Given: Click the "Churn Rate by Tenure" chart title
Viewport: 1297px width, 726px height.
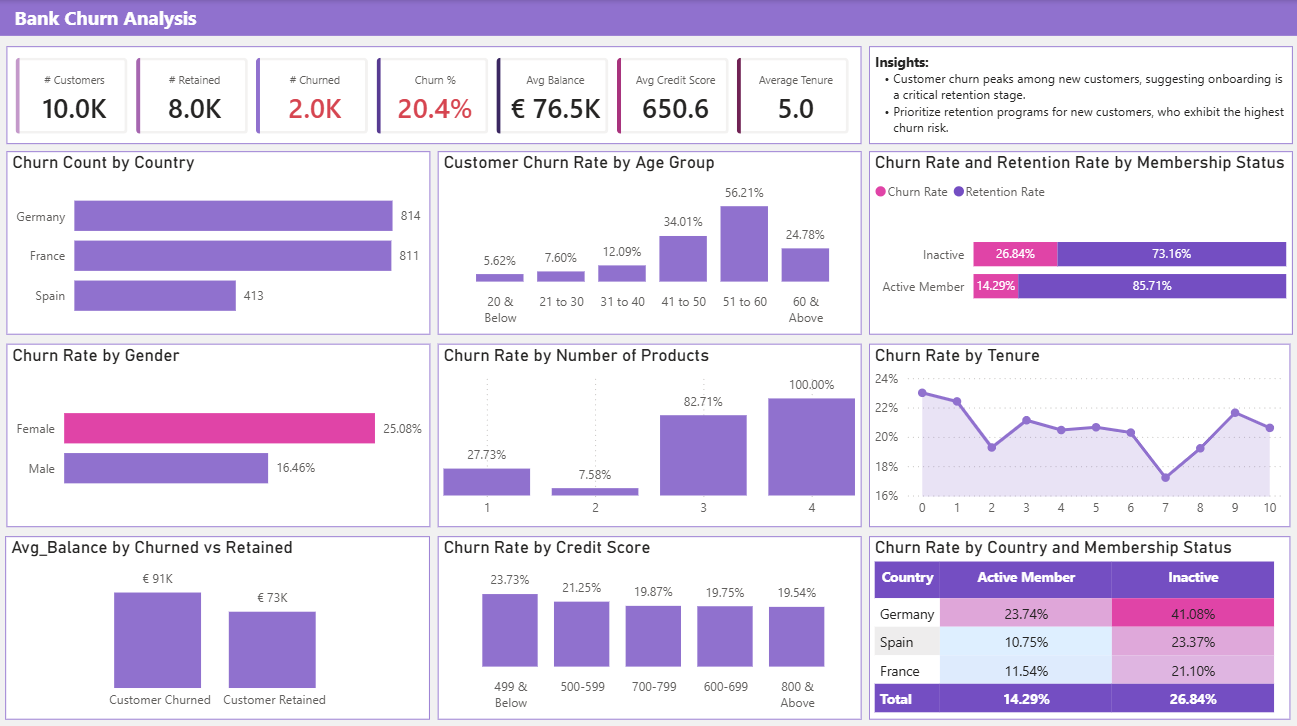Looking at the screenshot, I should coord(957,355).
